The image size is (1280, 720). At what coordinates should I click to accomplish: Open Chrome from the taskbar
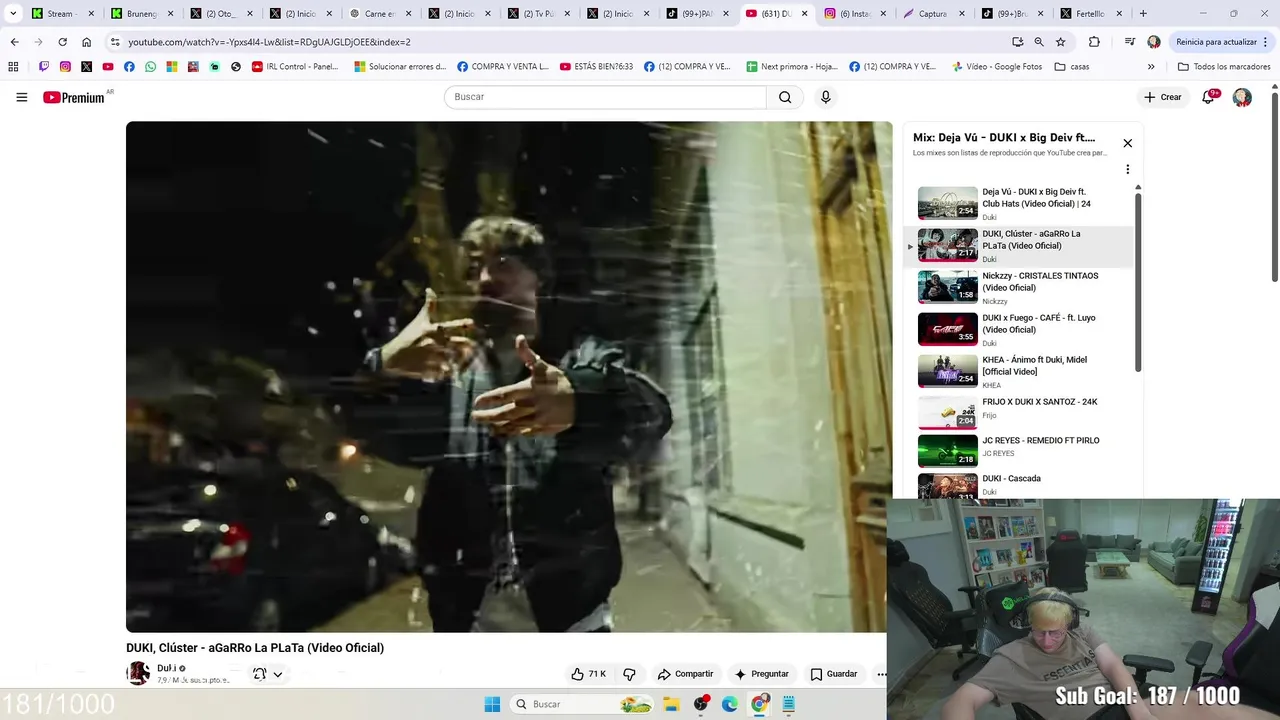click(760, 704)
